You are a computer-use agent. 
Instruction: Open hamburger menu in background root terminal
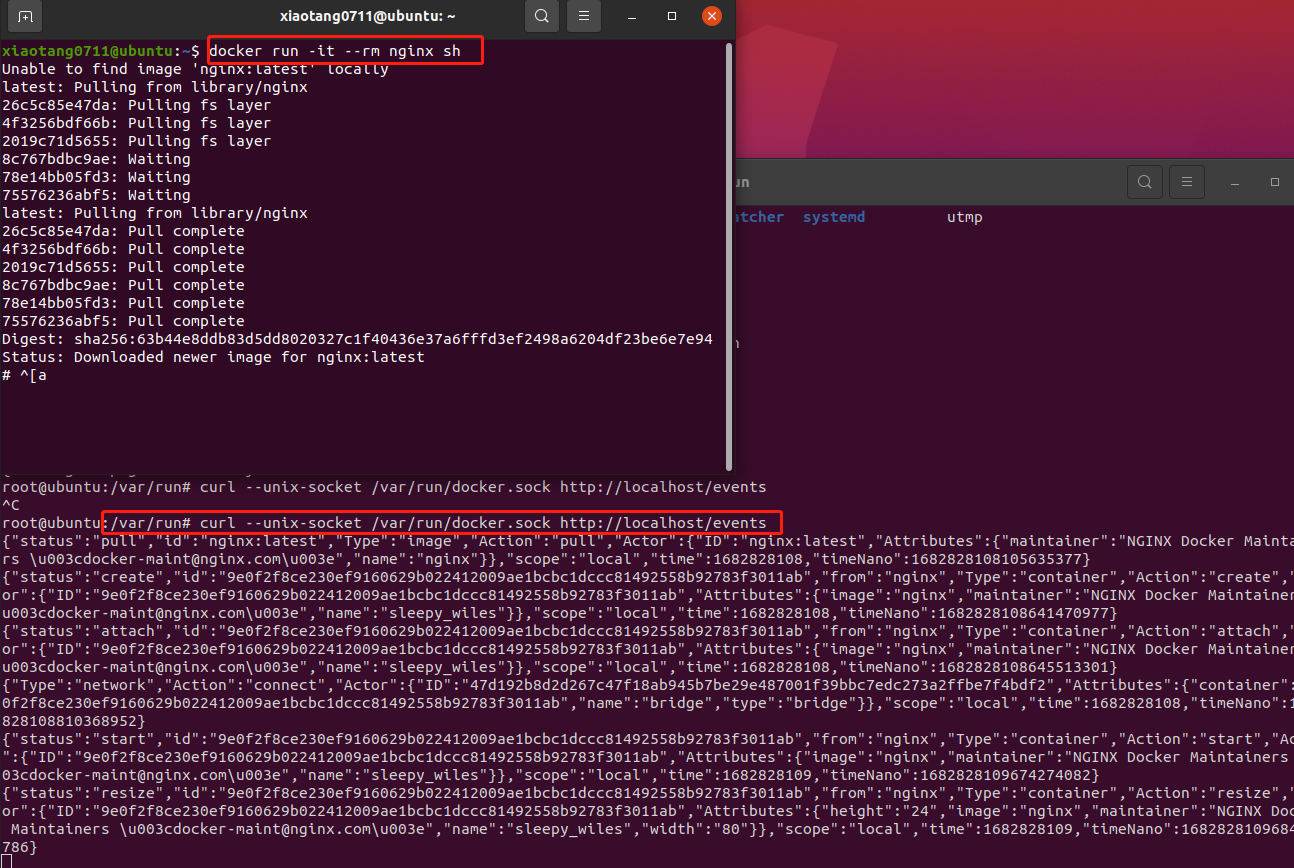(x=1187, y=182)
